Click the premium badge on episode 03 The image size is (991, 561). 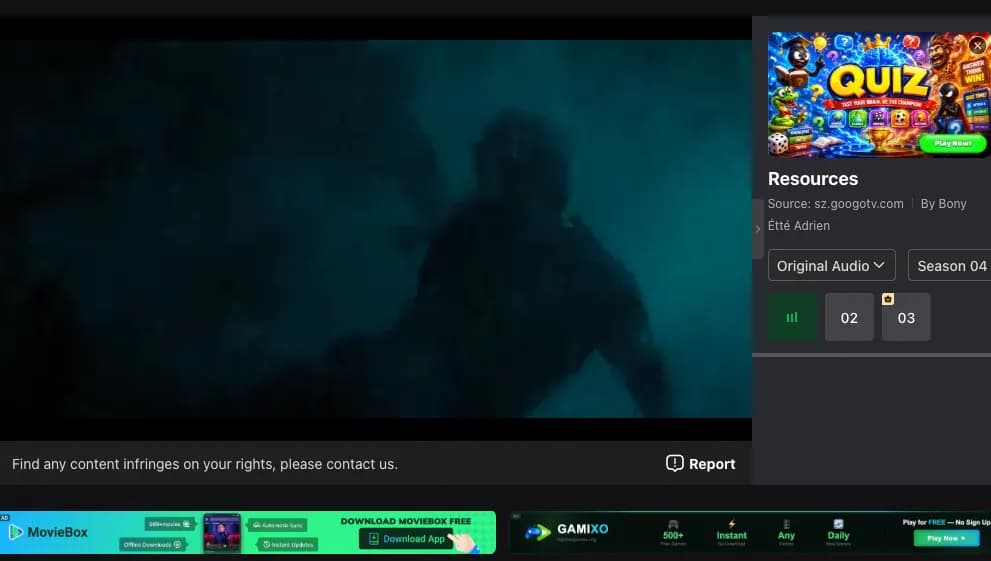[888, 299]
